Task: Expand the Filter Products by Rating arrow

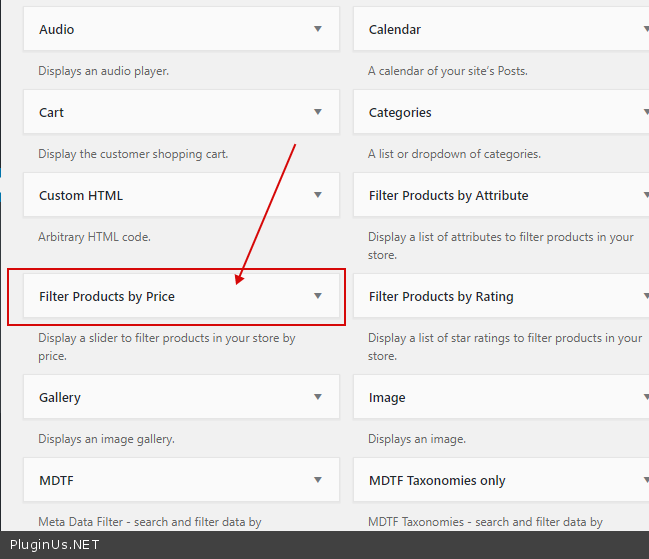Action: tap(645, 296)
